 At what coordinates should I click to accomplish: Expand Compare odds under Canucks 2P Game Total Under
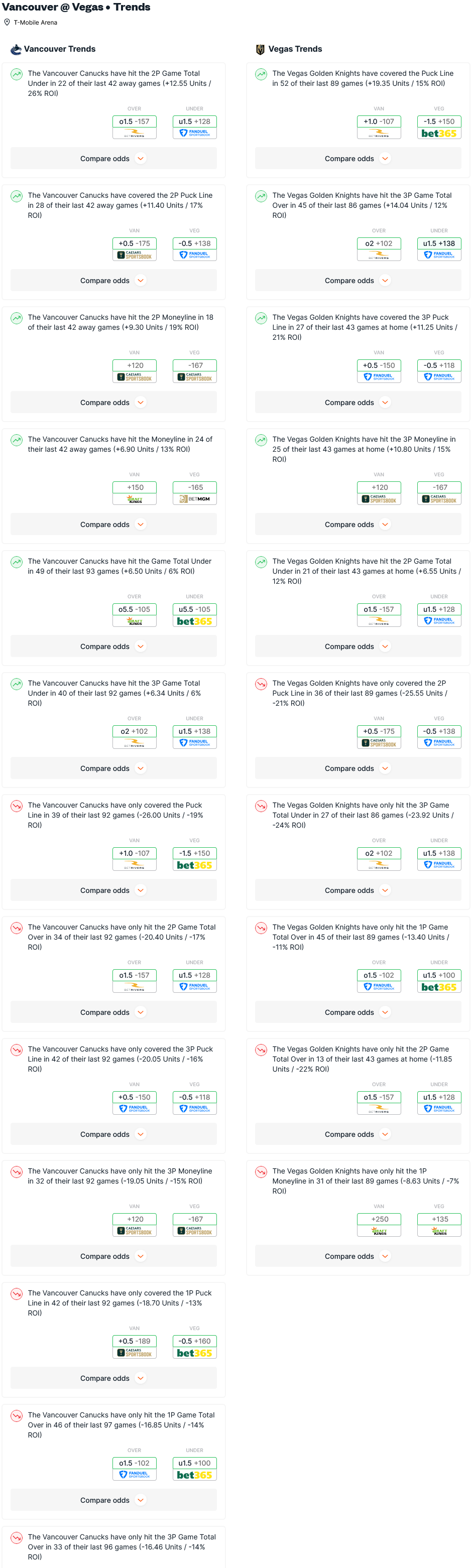coord(113,159)
